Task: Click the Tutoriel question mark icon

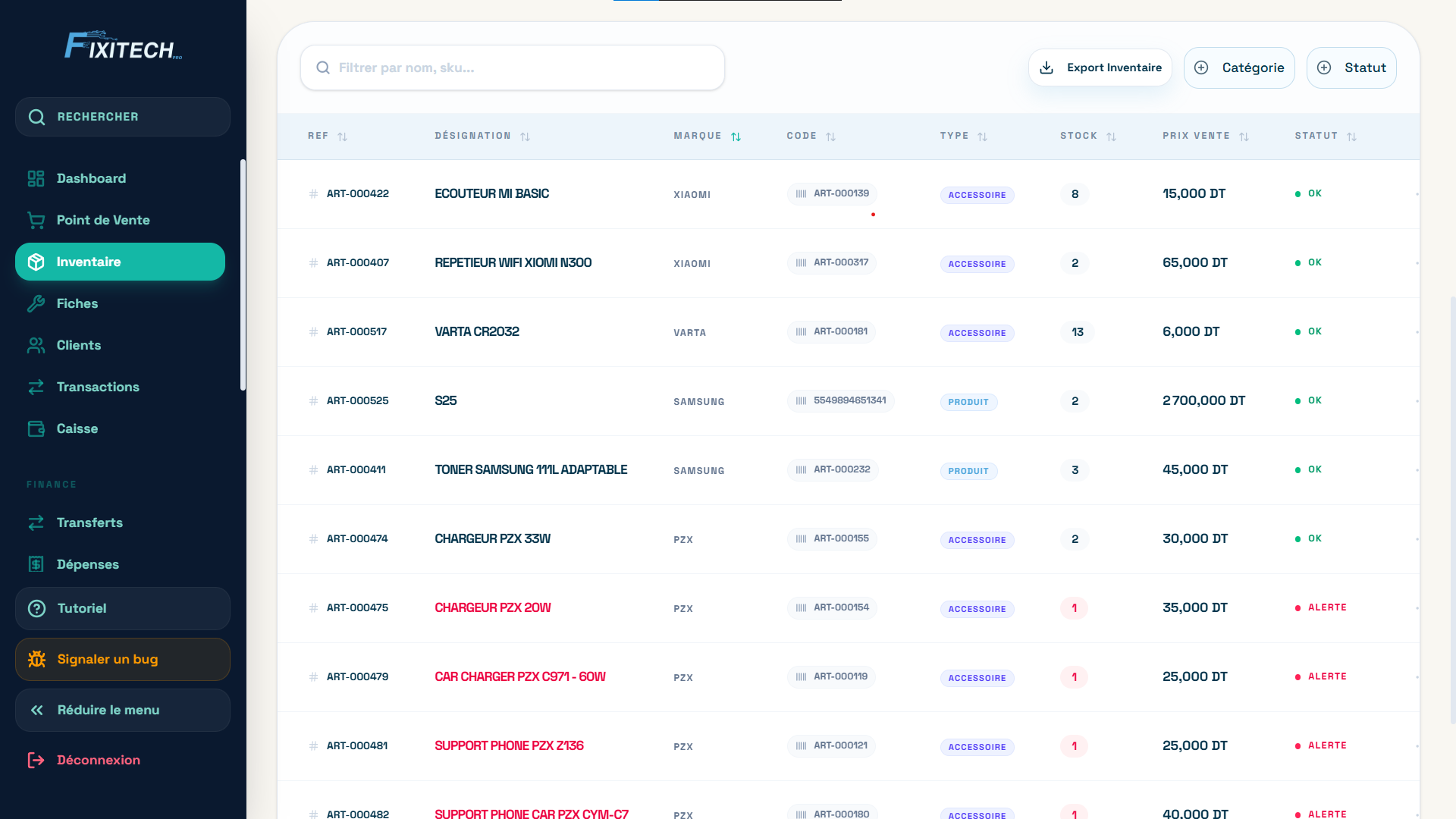Action: 36,608
